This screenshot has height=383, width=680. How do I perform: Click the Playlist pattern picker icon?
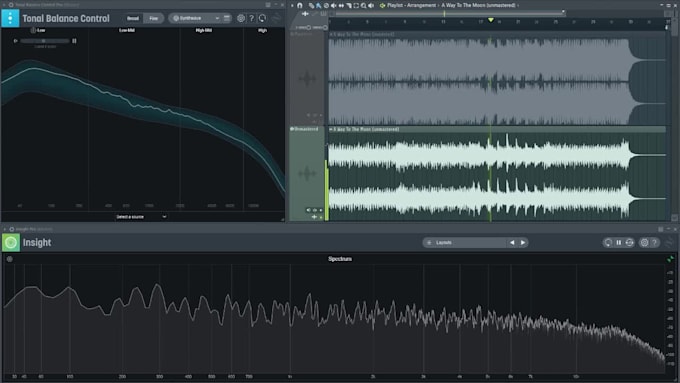[382, 6]
